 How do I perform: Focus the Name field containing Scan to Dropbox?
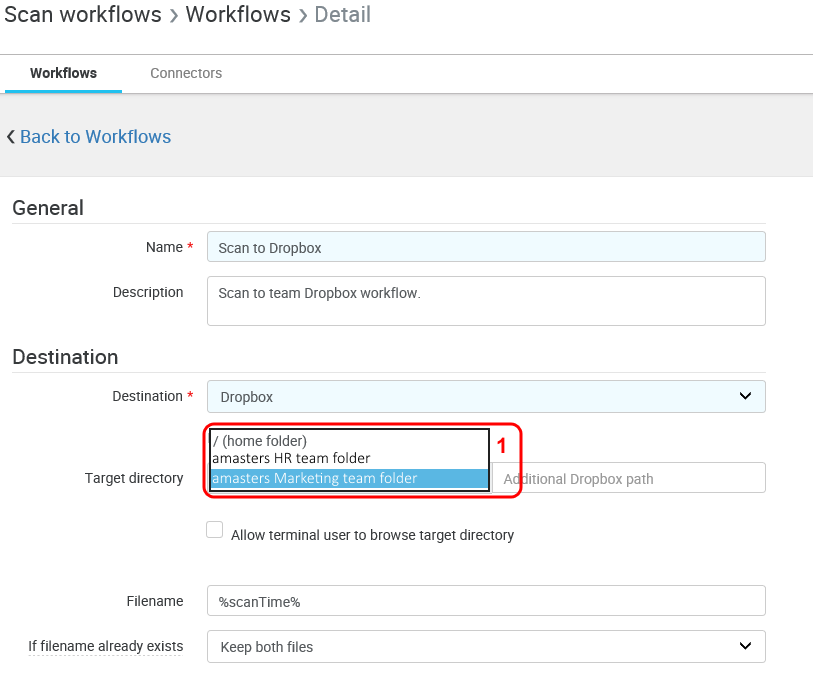485,247
